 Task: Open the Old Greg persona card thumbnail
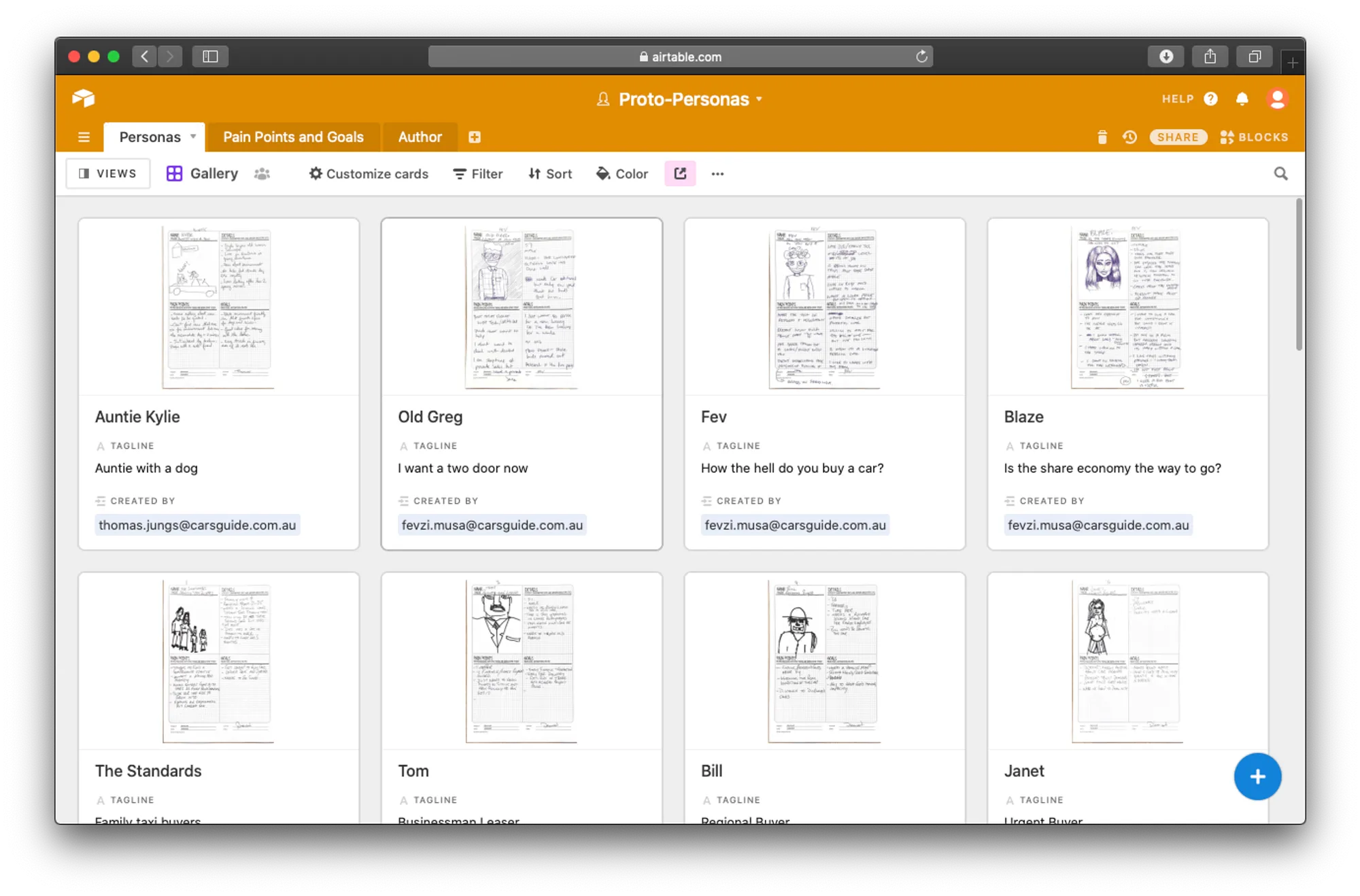pyautogui.click(x=522, y=308)
